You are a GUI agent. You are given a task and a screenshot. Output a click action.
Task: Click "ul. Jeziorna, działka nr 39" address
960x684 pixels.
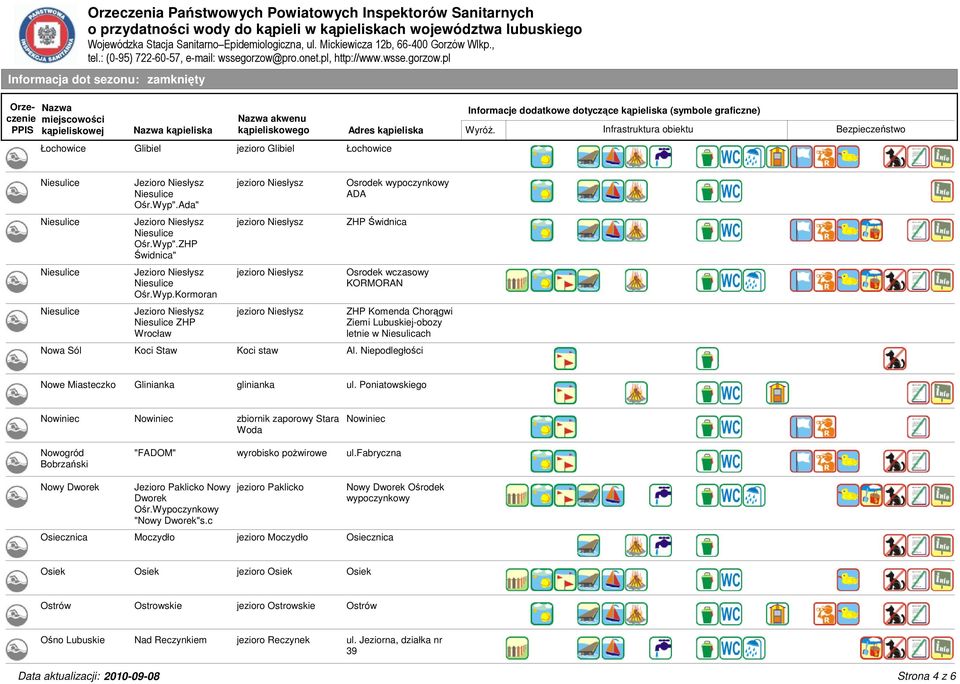tap(394, 646)
